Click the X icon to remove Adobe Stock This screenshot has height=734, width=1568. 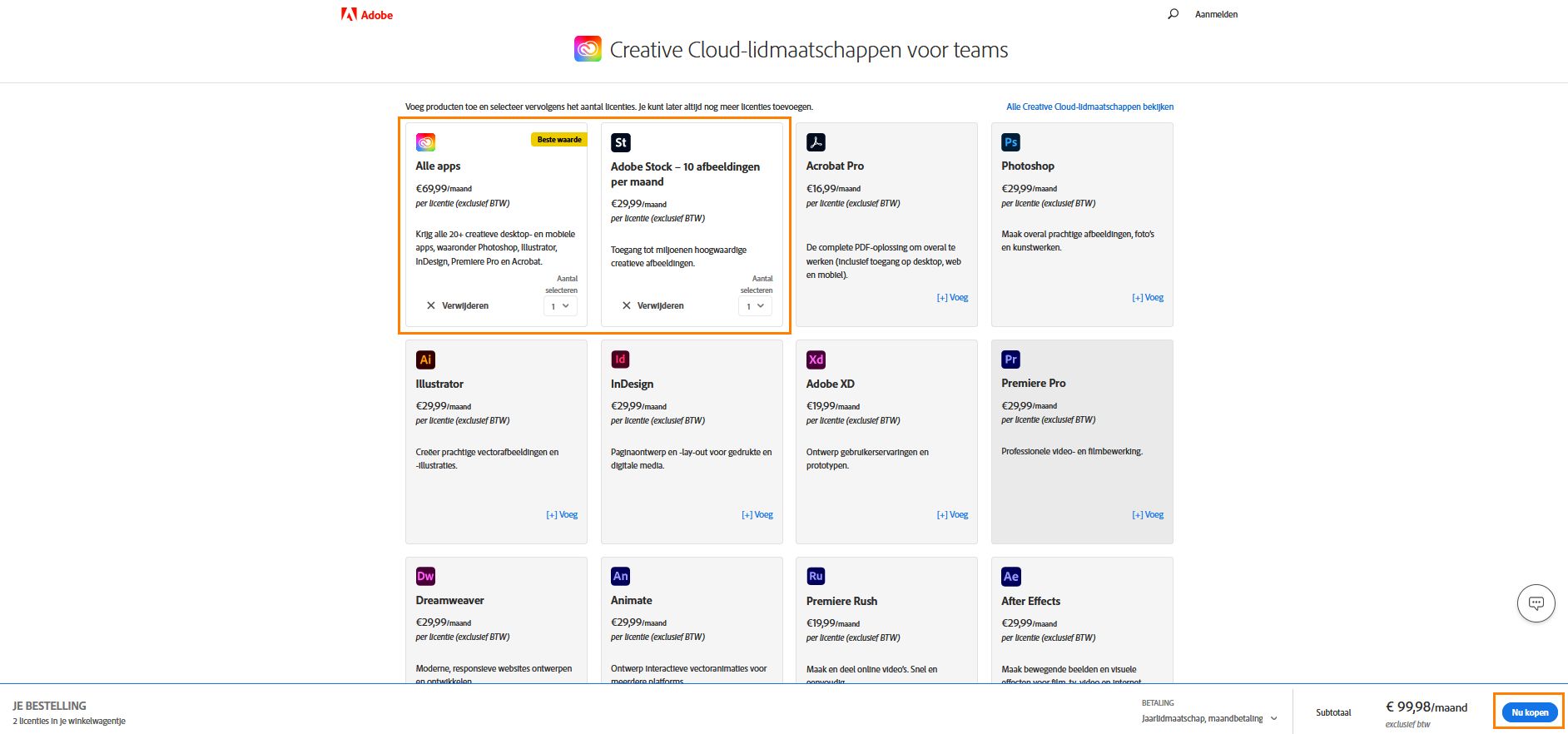[x=627, y=305]
